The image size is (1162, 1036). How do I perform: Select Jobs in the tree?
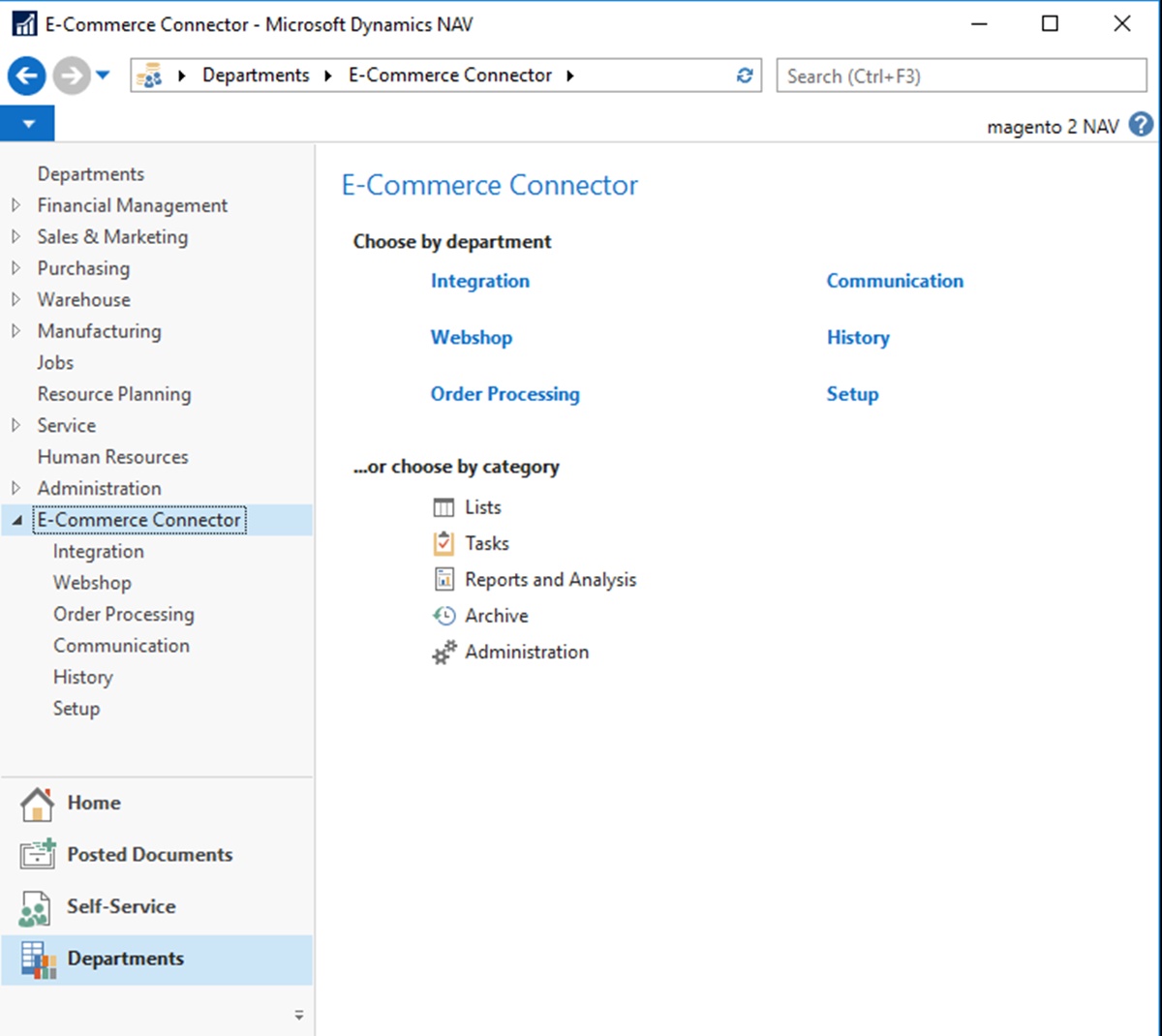point(55,362)
